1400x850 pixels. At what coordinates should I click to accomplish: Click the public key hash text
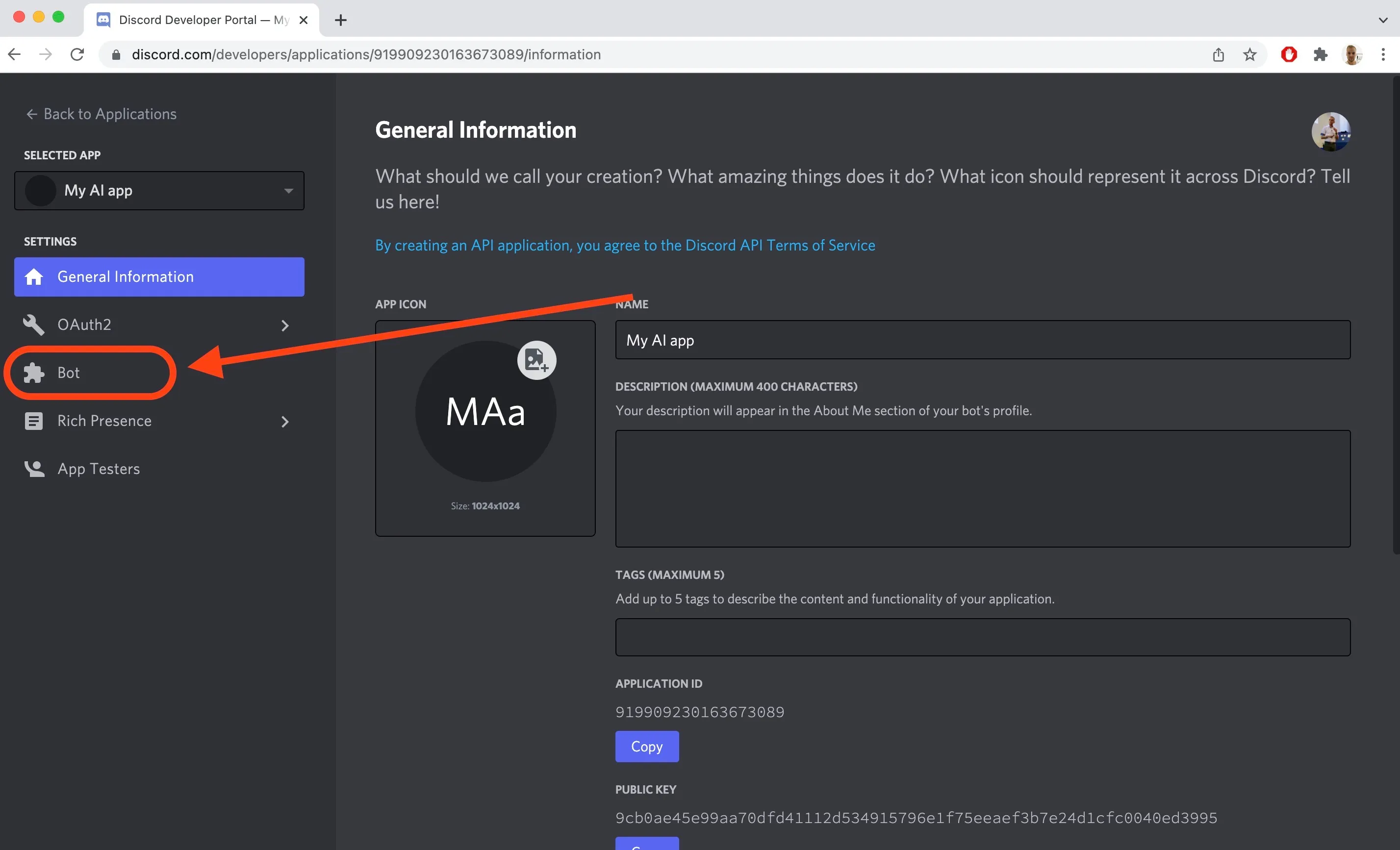tap(916, 818)
